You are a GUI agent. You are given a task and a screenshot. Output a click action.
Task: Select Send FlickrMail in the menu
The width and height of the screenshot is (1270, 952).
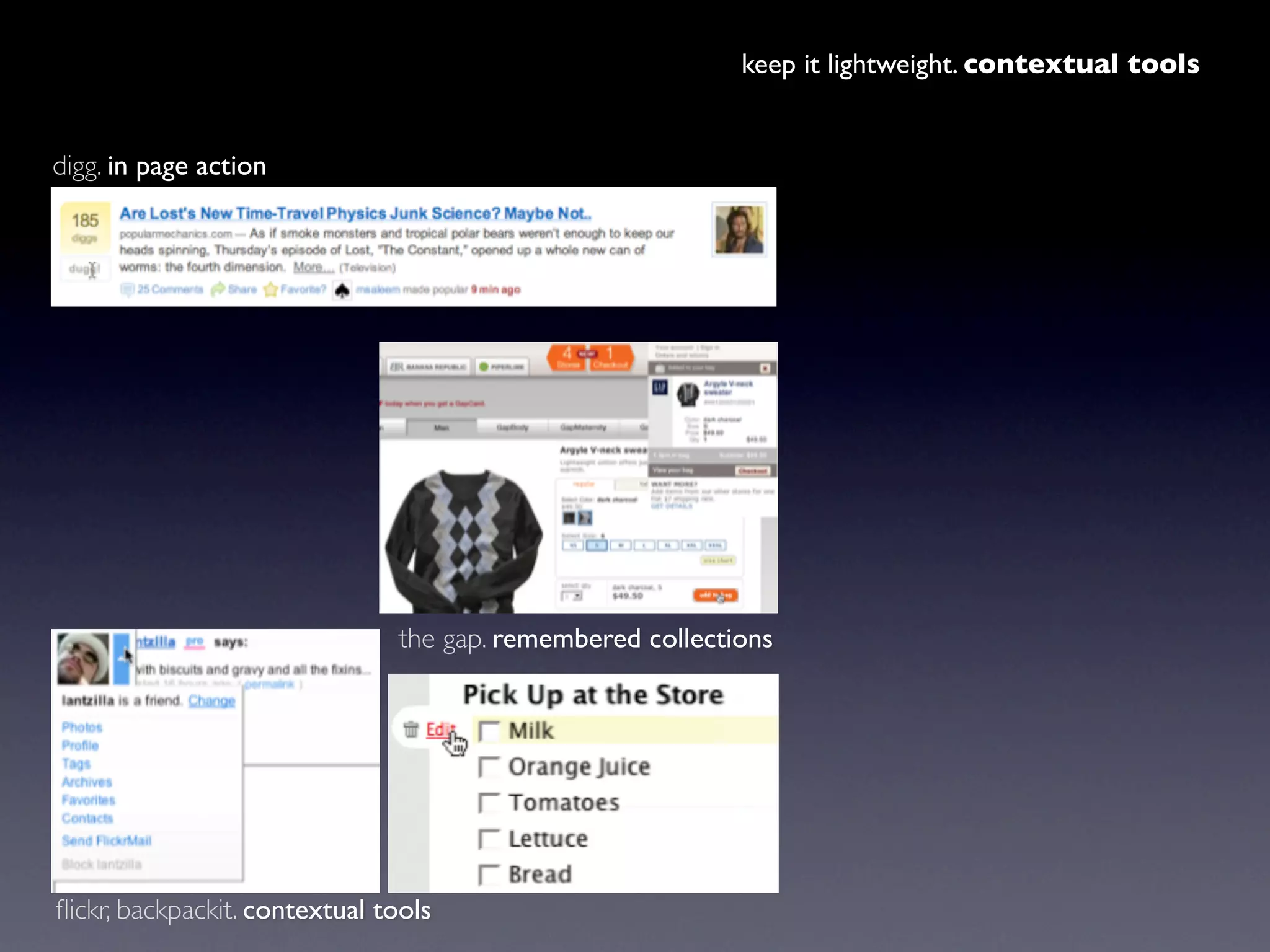pyautogui.click(x=107, y=841)
